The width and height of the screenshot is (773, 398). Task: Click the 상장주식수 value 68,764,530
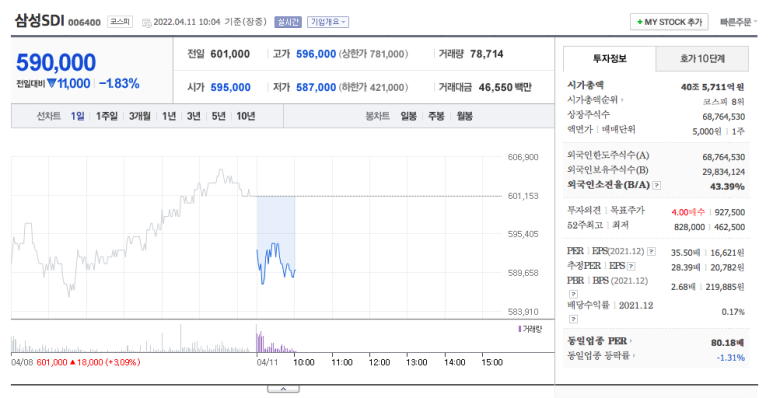pyautogui.click(x=724, y=117)
